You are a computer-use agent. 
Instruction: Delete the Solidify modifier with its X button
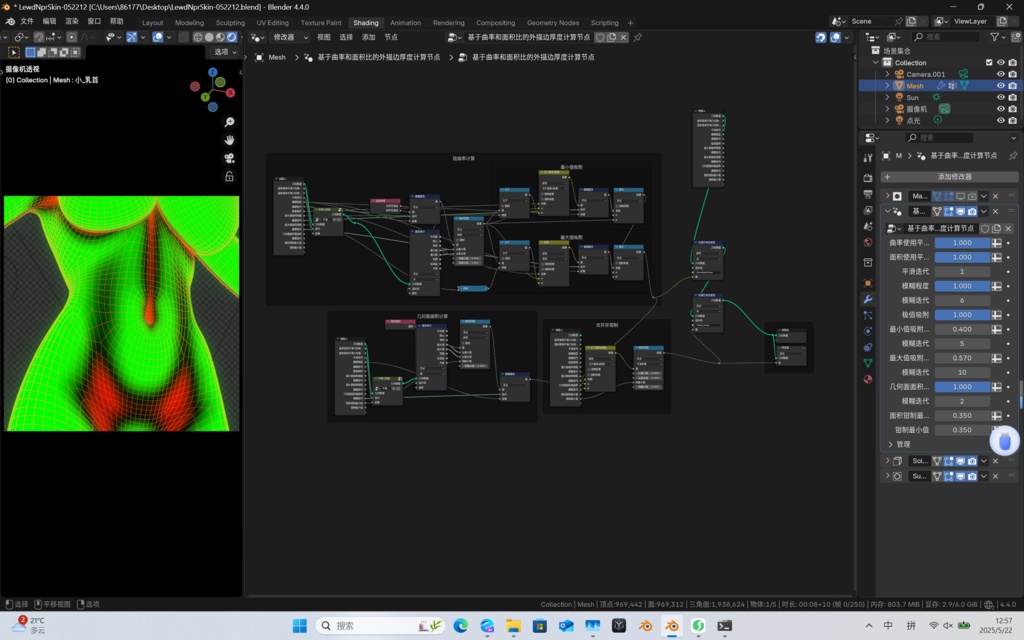(995, 461)
